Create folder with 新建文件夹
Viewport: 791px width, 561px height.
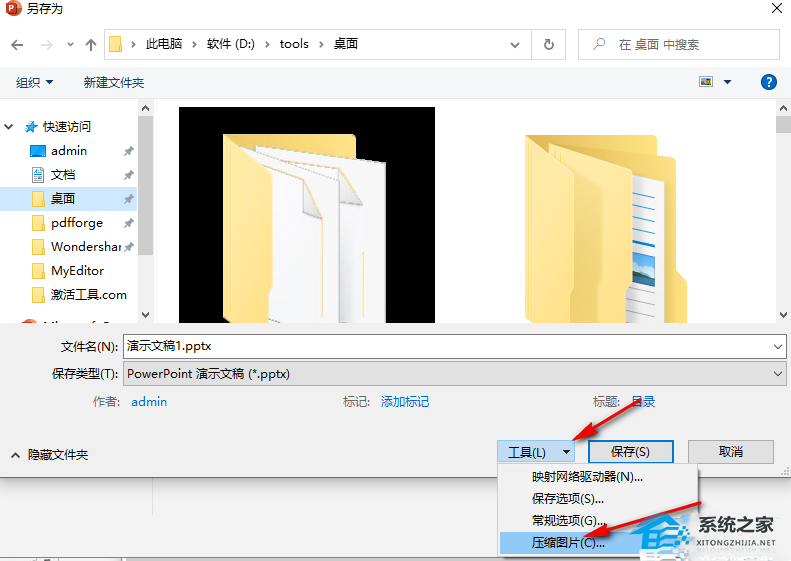[114, 82]
